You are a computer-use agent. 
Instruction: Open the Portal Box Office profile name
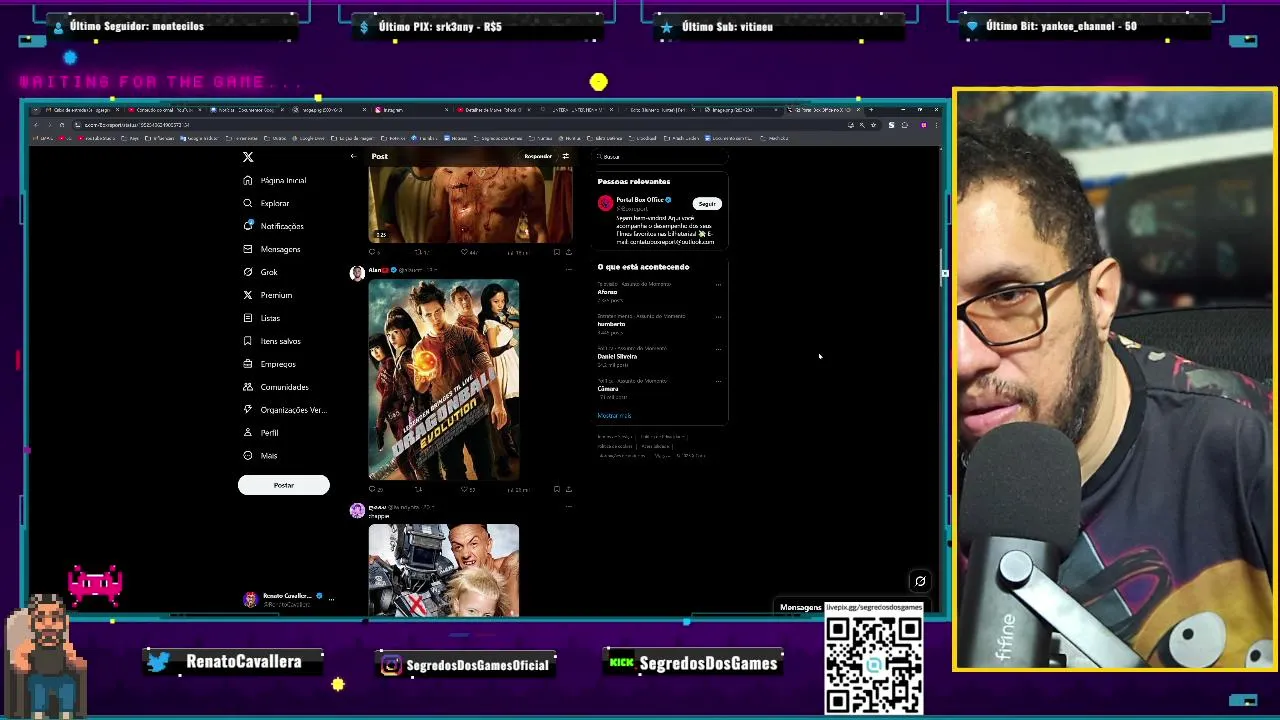(639, 200)
